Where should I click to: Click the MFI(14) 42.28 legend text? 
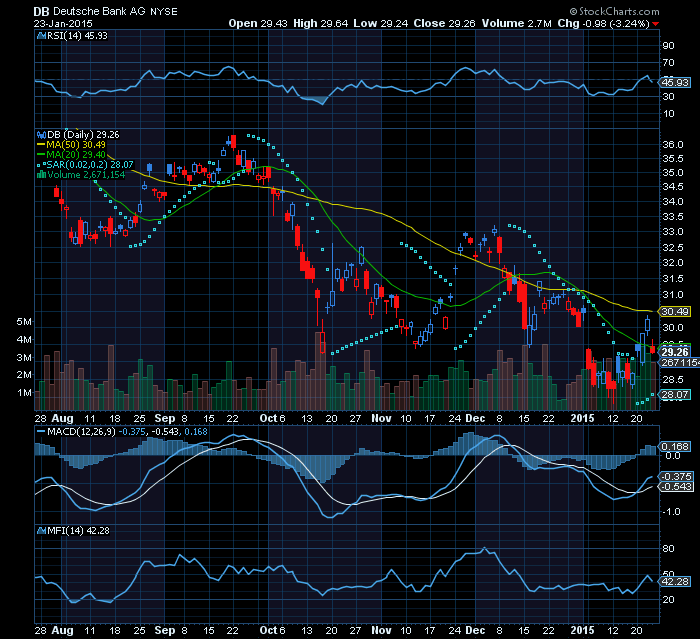(78, 530)
